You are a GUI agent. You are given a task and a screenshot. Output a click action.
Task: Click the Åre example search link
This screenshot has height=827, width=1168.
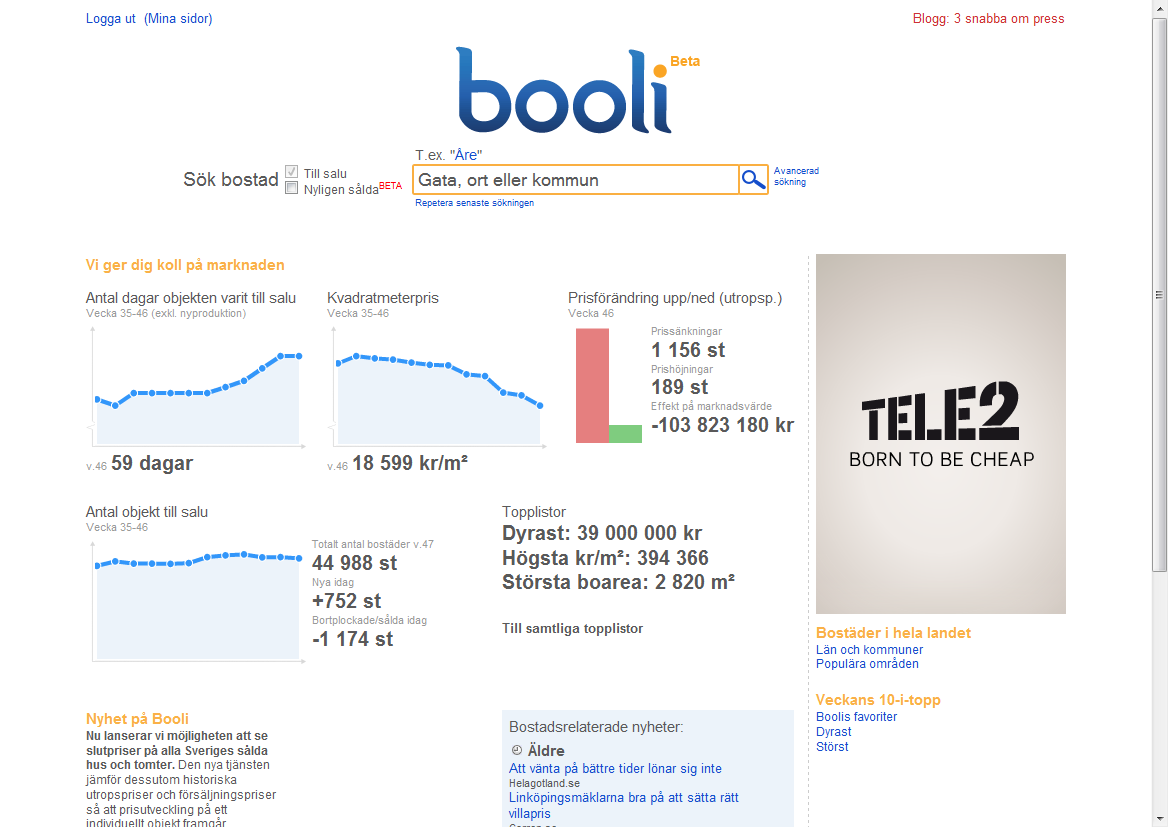(466, 155)
